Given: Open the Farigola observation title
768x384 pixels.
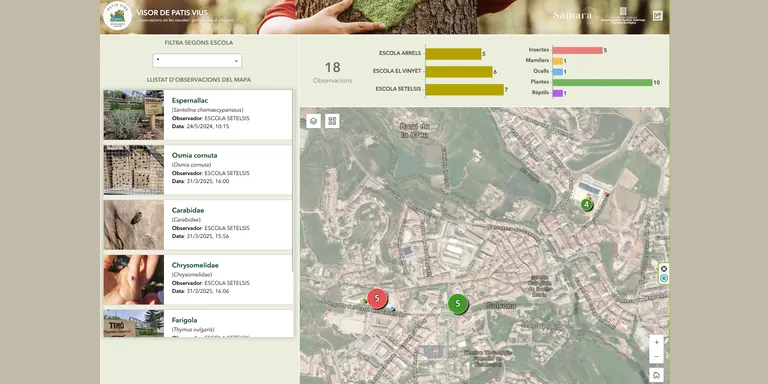Looking at the screenshot, I should tap(184, 320).
